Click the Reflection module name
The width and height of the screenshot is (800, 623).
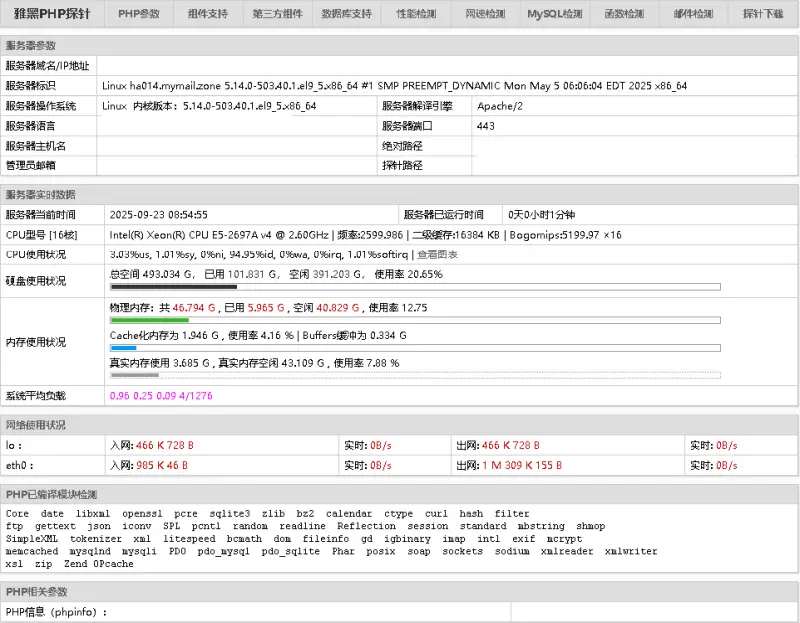coord(366,526)
